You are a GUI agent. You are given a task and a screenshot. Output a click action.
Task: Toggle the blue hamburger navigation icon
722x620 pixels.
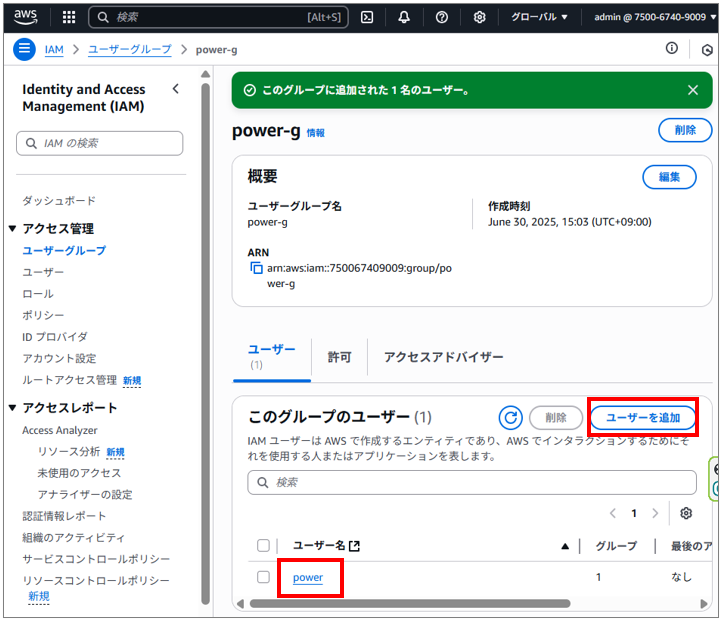tap(24, 49)
